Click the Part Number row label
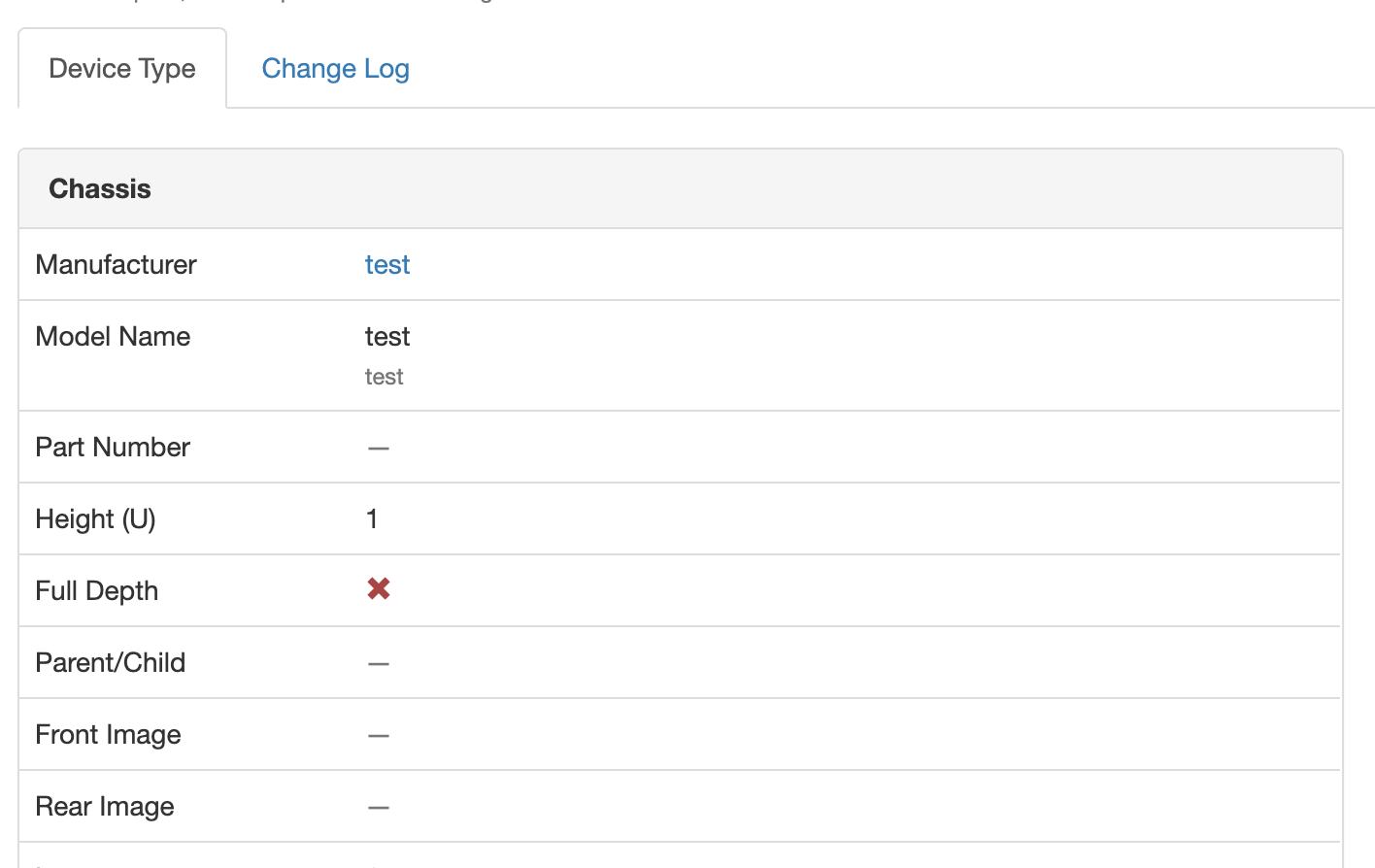The image size is (1375, 868). [x=113, y=447]
